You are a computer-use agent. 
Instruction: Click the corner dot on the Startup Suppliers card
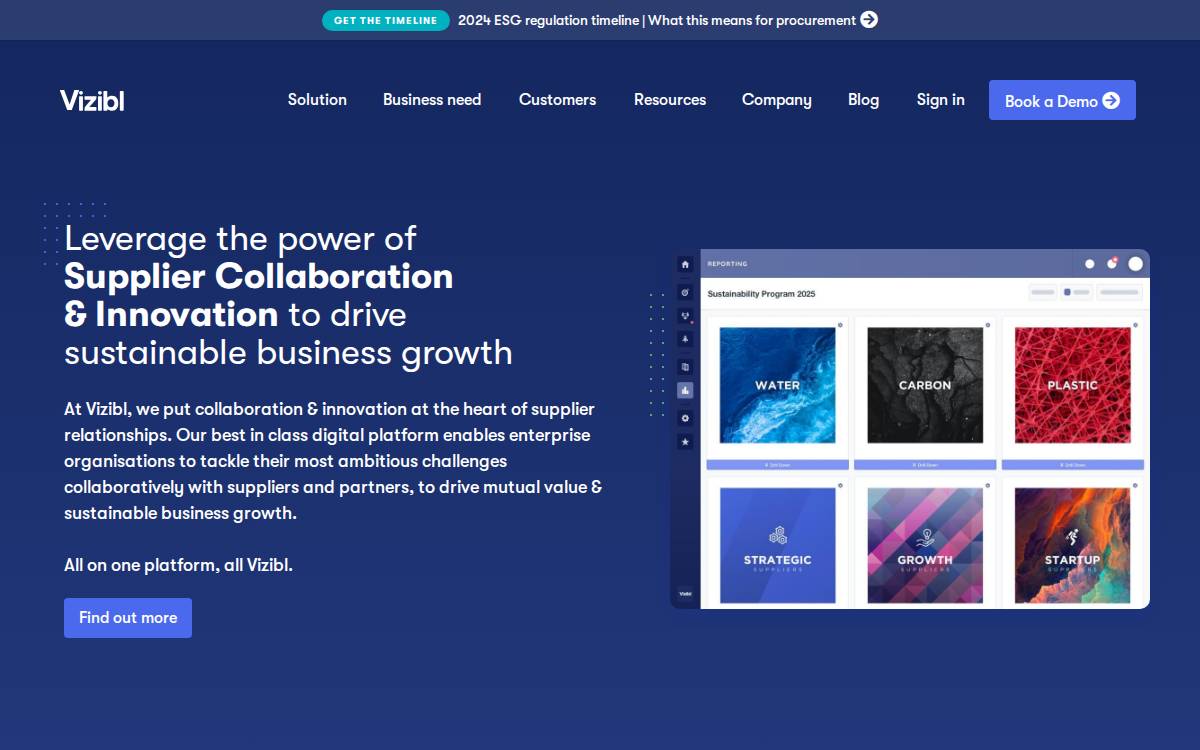pyautogui.click(x=1136, y=485)
